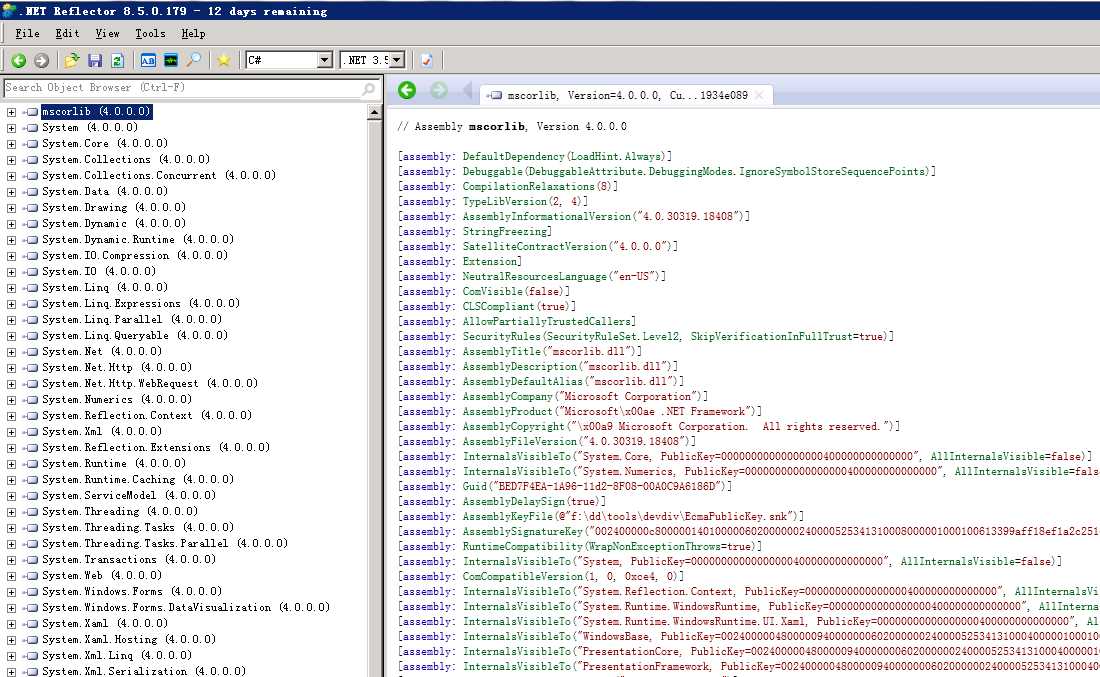This screenshot has height=677, width=1100.
Task: Click the System.Web assembly icon
Action: (x=31, y=576)
